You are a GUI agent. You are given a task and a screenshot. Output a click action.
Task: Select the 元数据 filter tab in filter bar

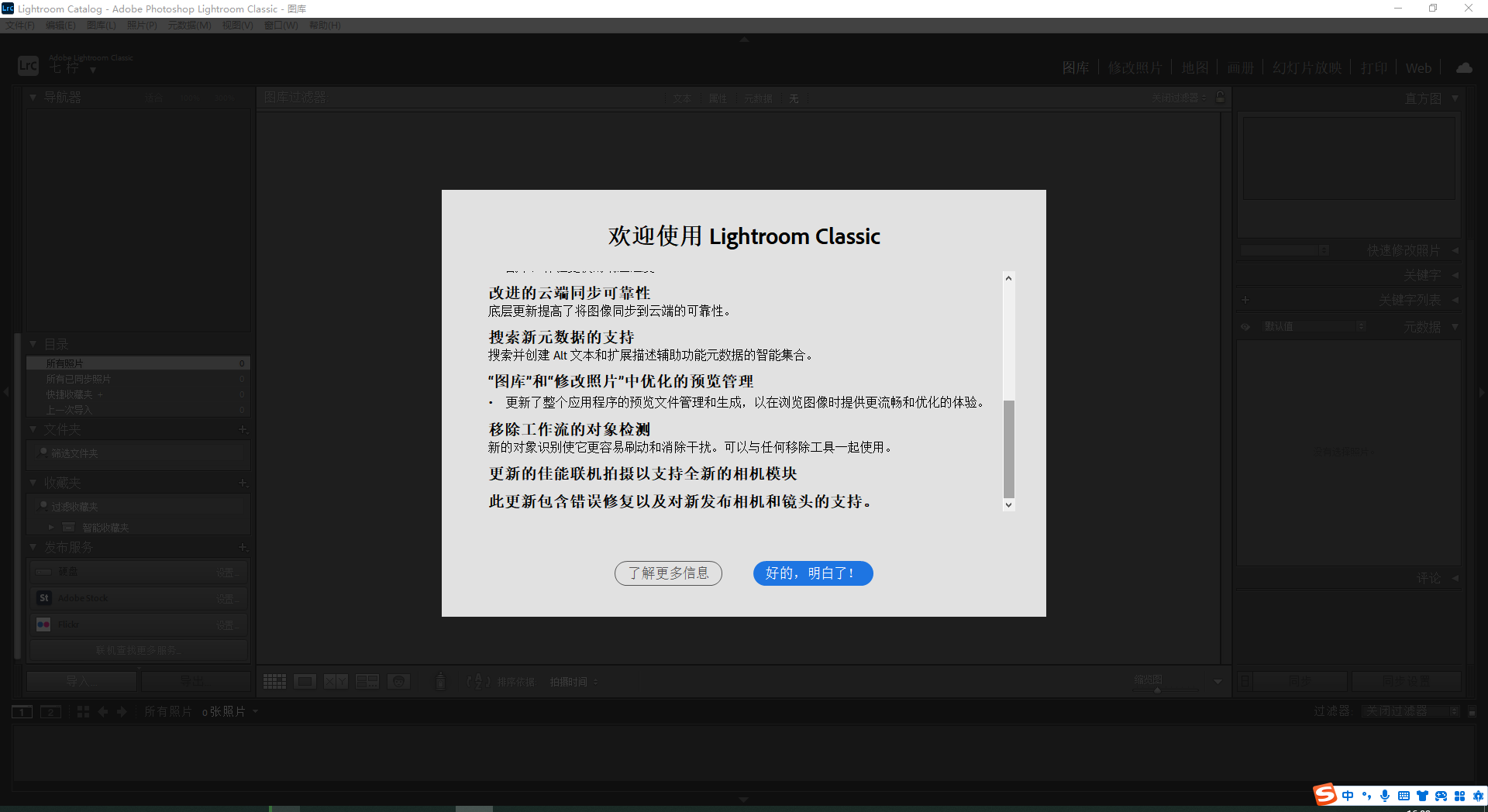click(758, 98)
